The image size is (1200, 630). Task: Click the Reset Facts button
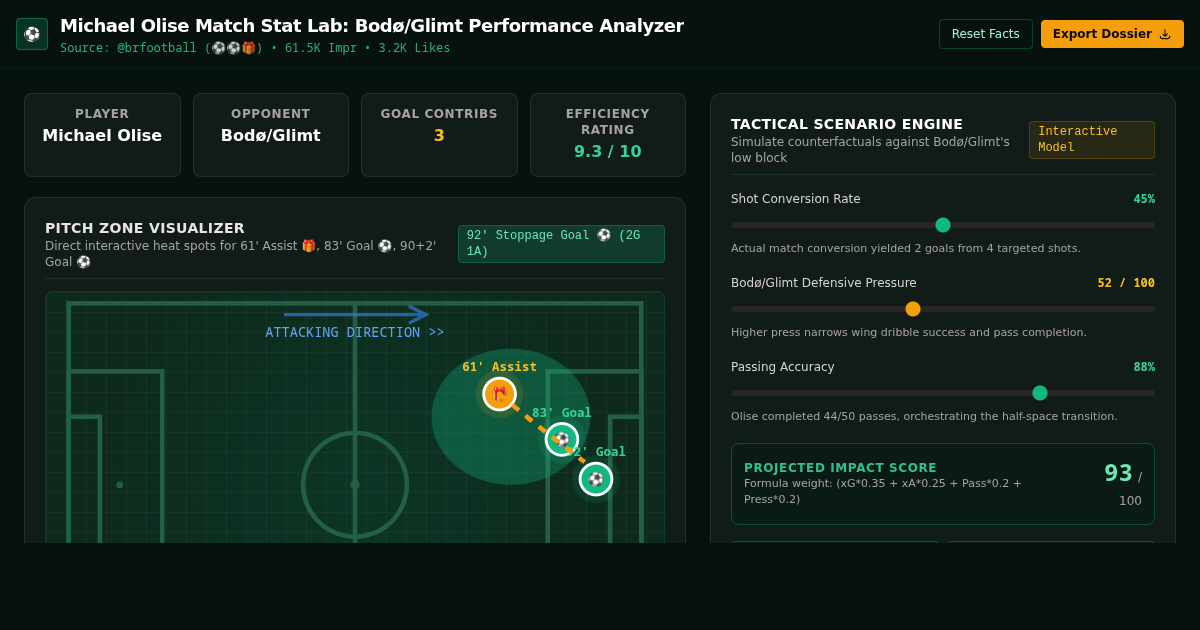(x=986, y=34)
